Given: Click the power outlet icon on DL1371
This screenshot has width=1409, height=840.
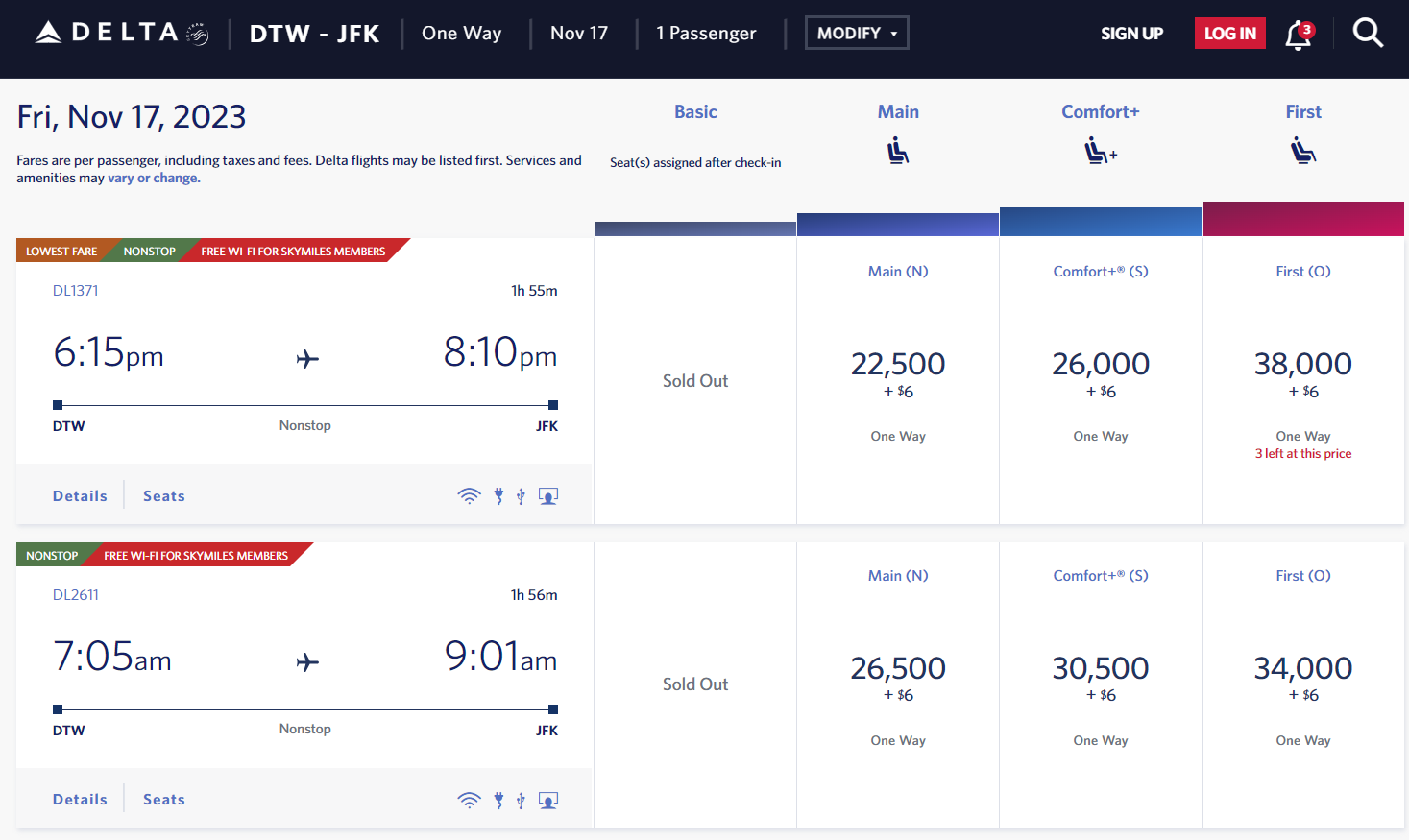Looking at the screenshot, I should pos(498,495).
